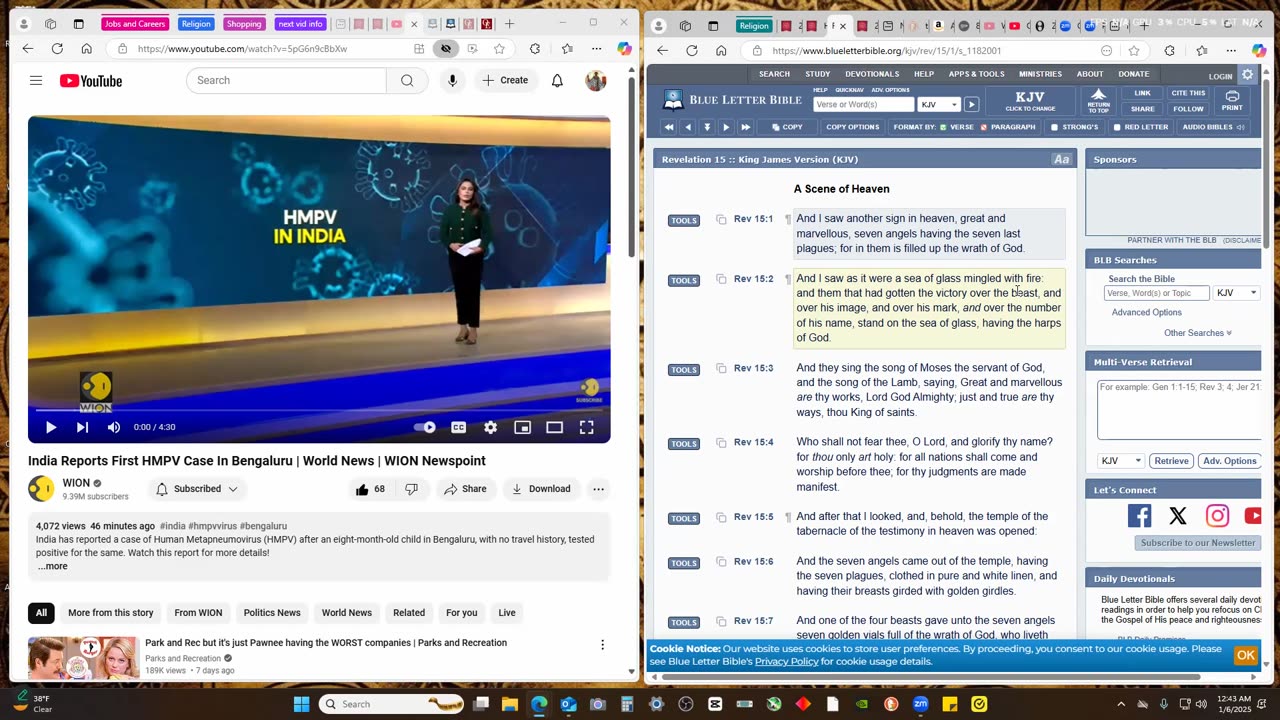The width and height of the screenshot is (1280, 720).
Task: Go to first chapter on Blue Letter Bible
Action: click(x=668, y=127)
